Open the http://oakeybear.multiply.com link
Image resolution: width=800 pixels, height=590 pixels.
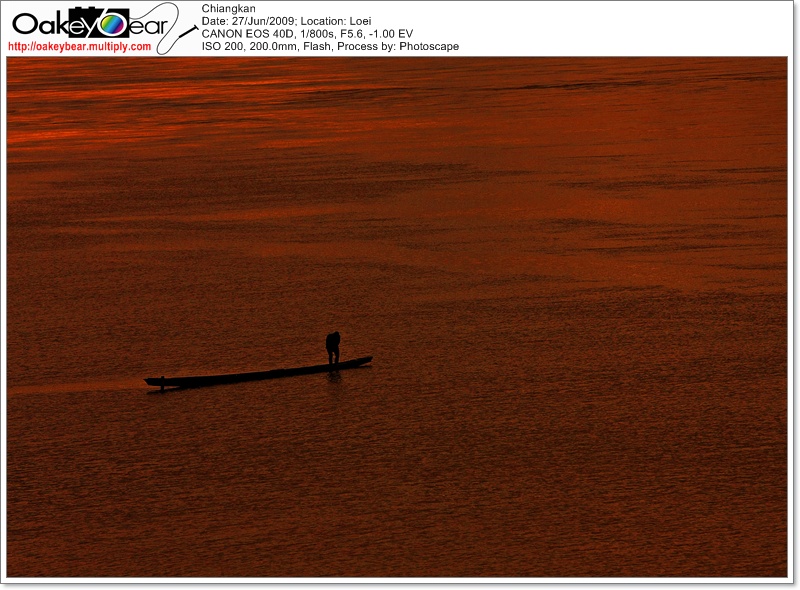pyautogui.click(x=80, y=46)
